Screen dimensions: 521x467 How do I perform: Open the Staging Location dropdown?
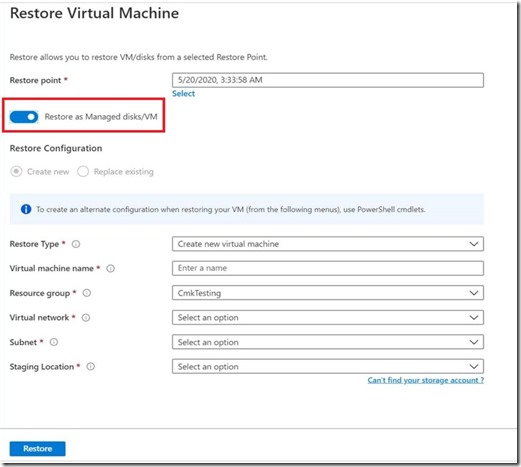[x=328, y=367]
